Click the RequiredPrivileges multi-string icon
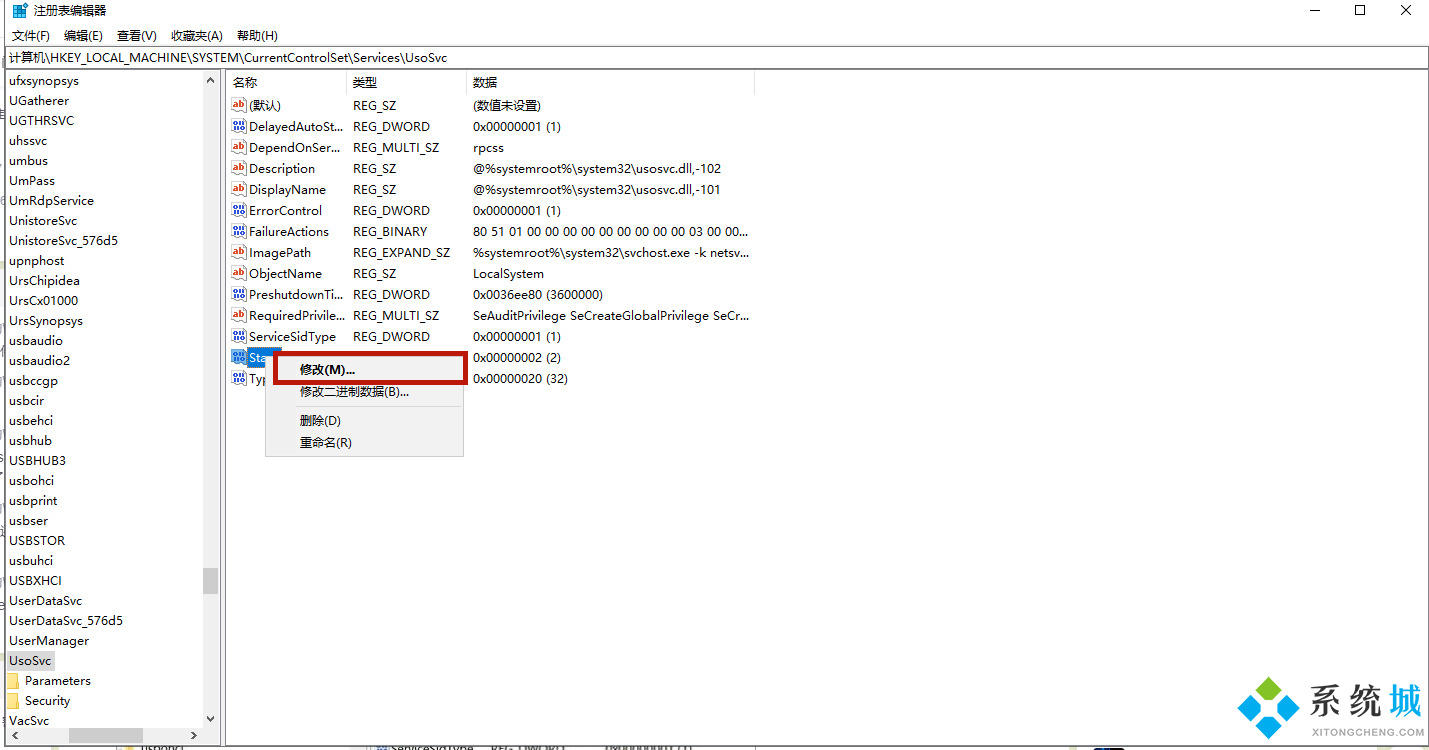Viewport: 1429px width, 750px height. point(239,315)
